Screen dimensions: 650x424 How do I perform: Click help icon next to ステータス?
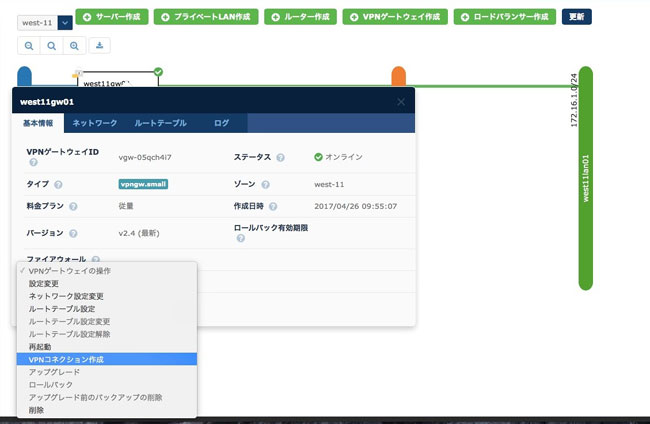[x=281, y=157]
